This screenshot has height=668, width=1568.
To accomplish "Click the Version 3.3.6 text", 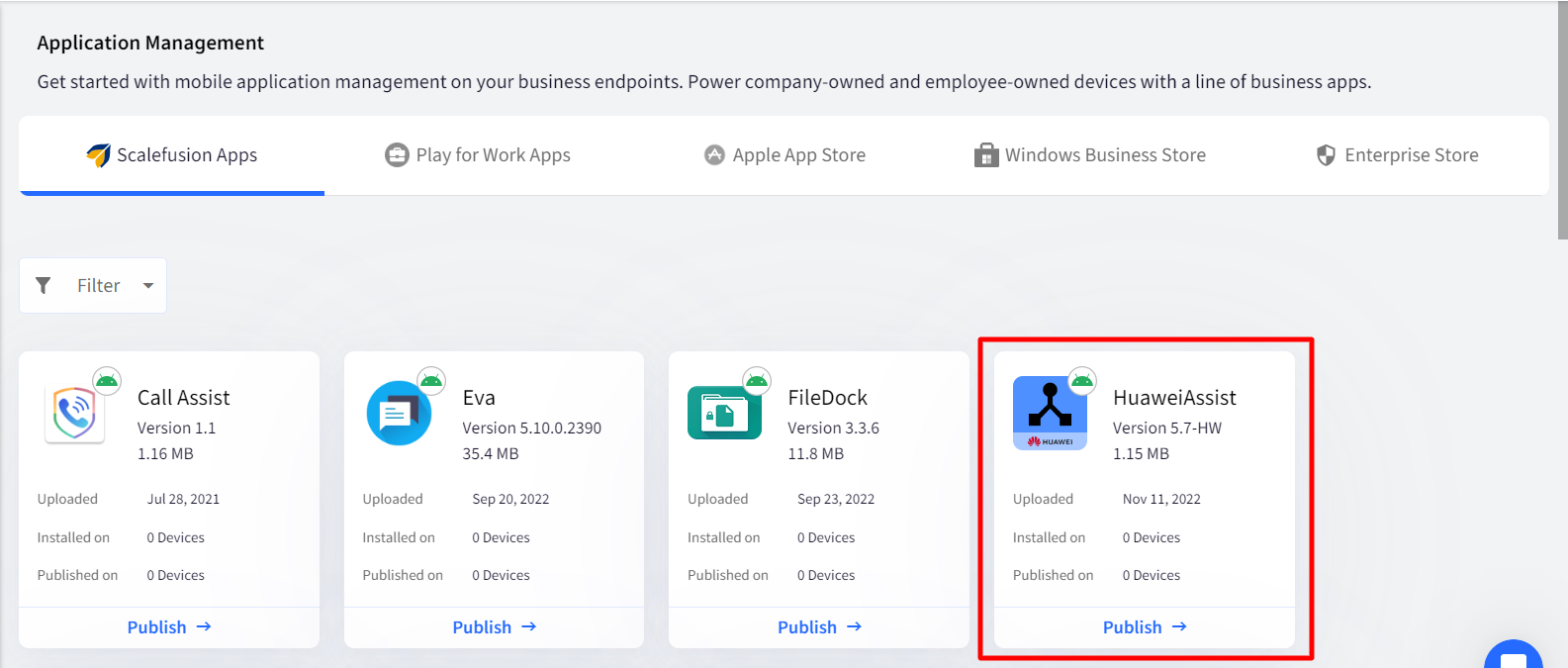I will (x=833, y=429).
